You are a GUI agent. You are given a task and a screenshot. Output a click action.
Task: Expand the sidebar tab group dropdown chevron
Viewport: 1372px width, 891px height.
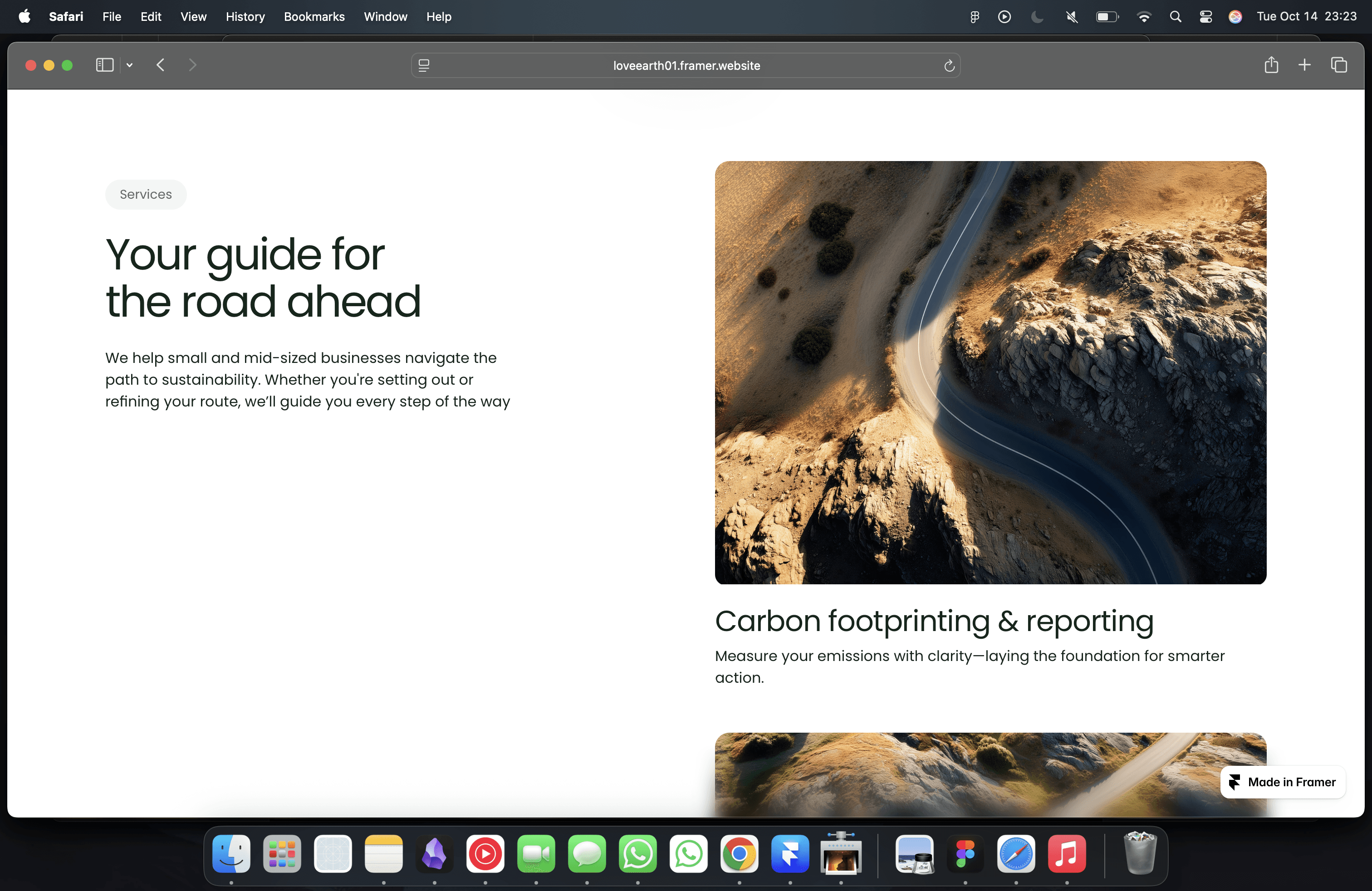tap(130, 65)
